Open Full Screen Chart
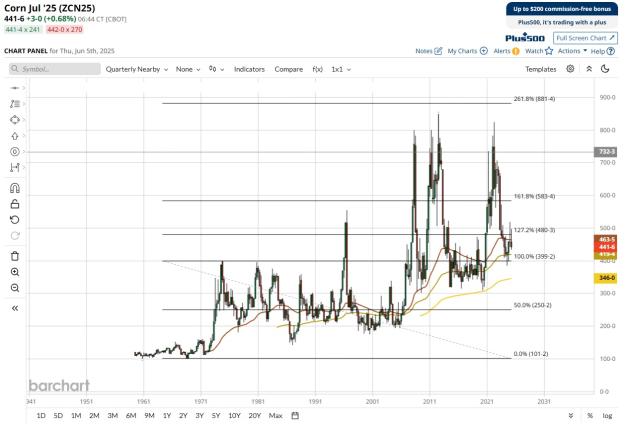The width and height of the screenshot is (625, 430). click(585, 38)
